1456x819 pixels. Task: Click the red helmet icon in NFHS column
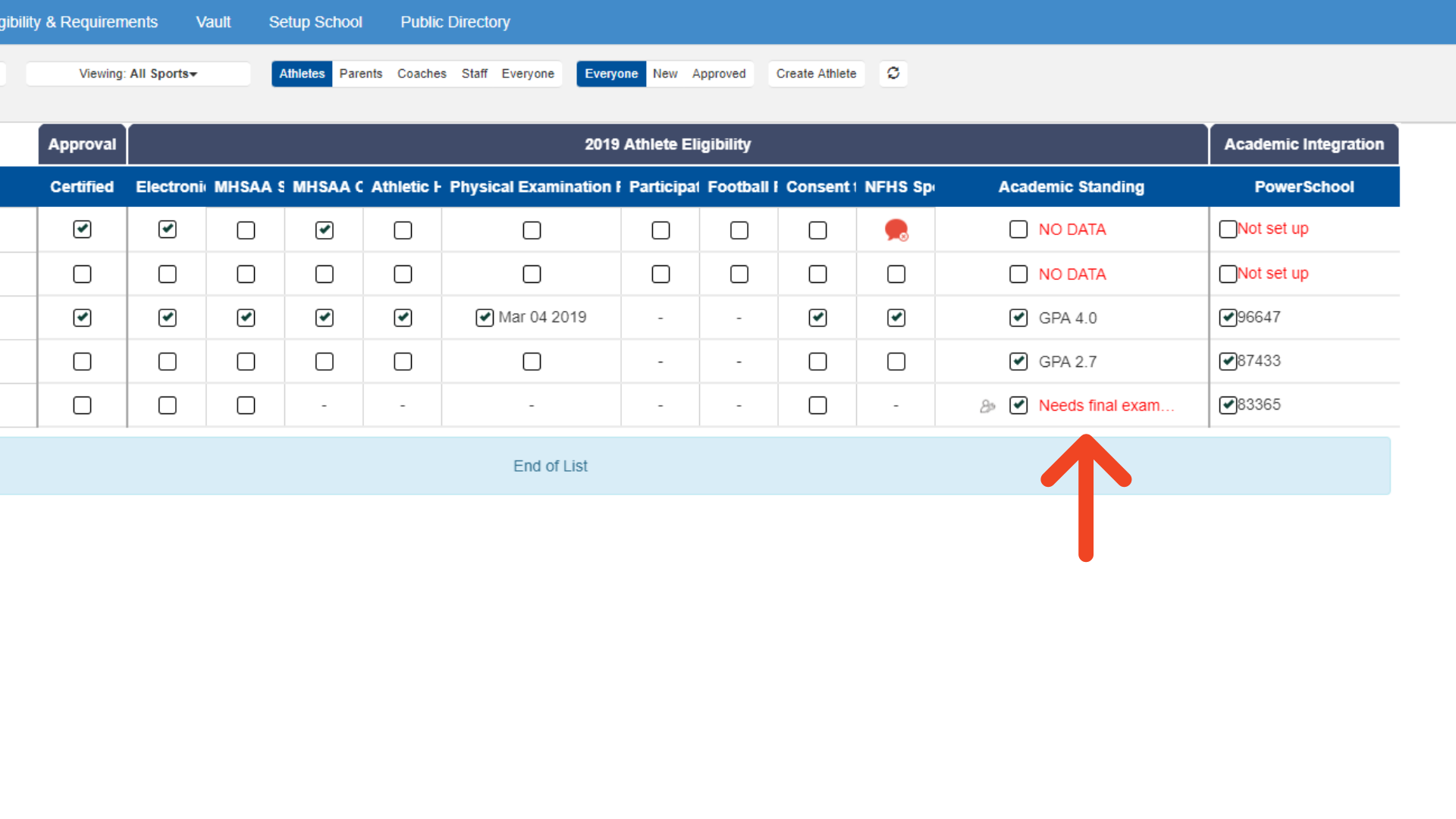point(896,230)
